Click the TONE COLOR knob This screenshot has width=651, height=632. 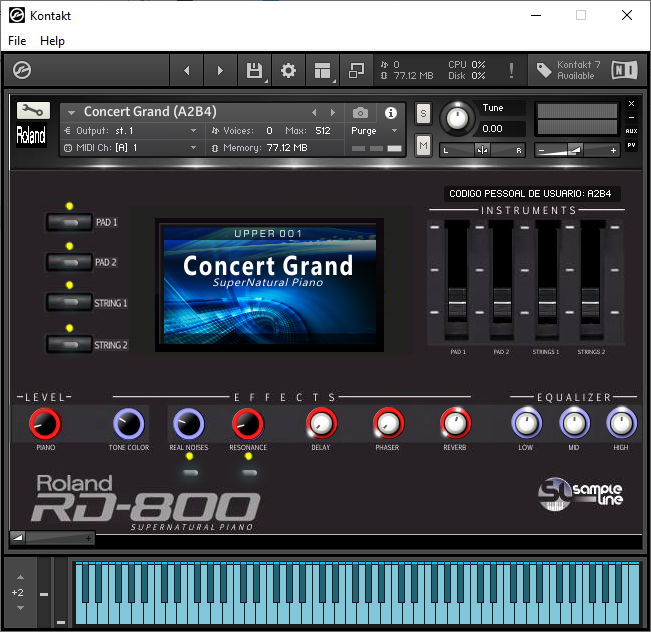tap(129, 424)
